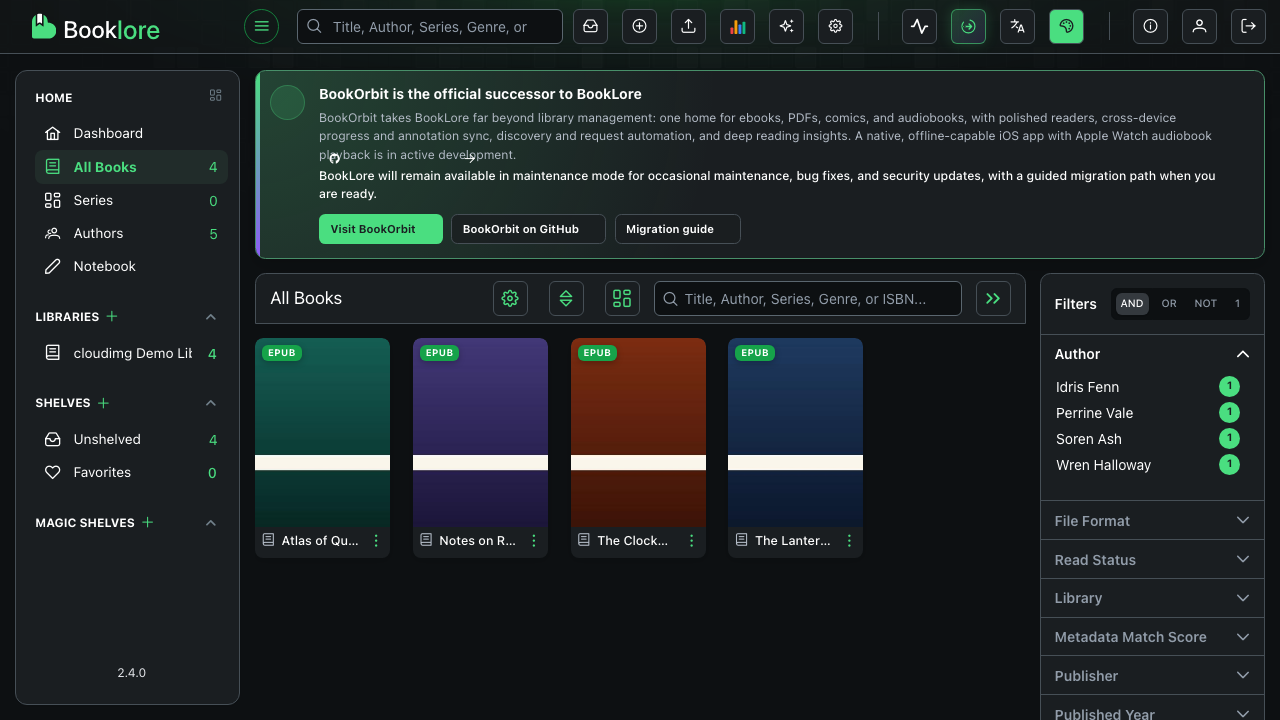Add a shelf with the plus beside Shelves

(103, 402)
